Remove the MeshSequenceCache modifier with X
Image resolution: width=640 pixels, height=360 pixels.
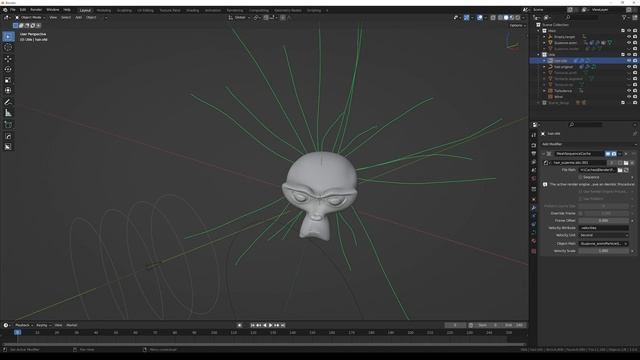pos(626,154)
